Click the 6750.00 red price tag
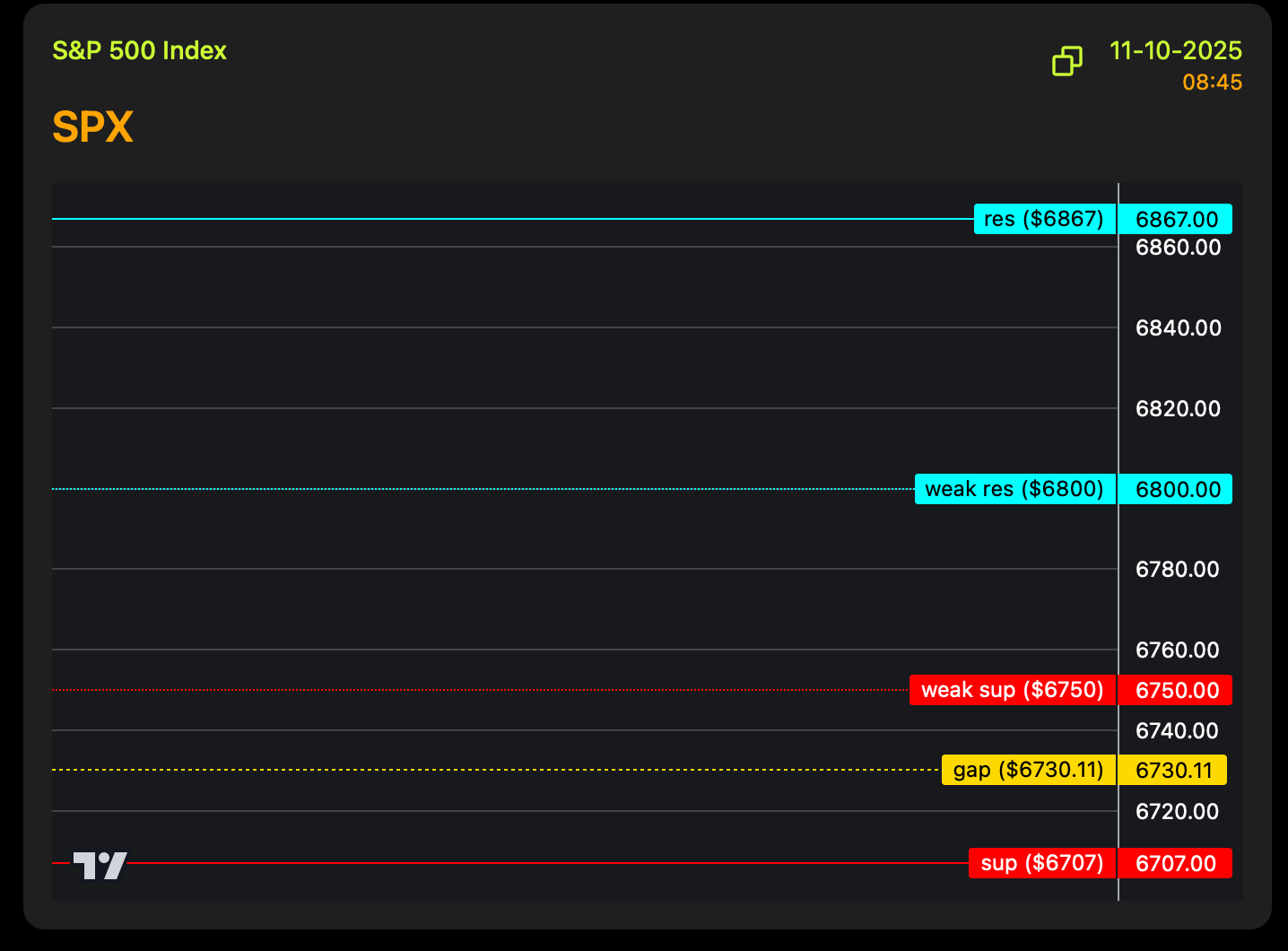Image resolution: width=1288 pixels, height=951 pixels. click(1176, 691)
